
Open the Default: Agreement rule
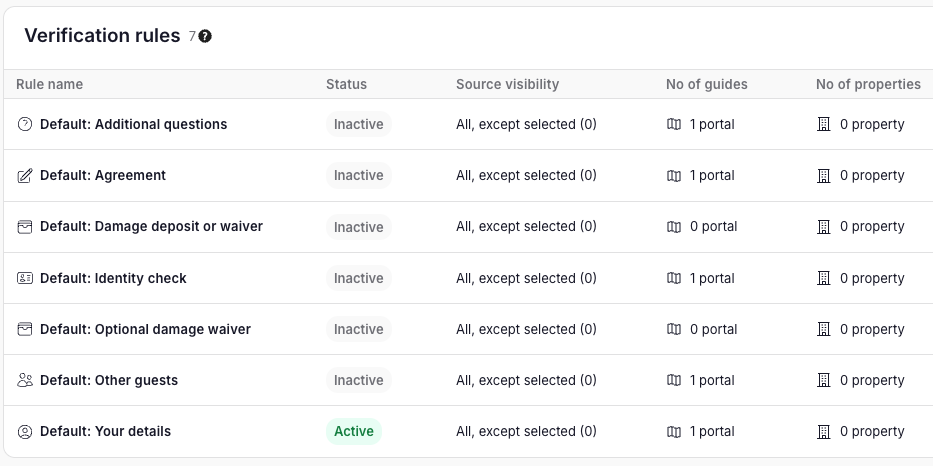[x=103, y=176]
